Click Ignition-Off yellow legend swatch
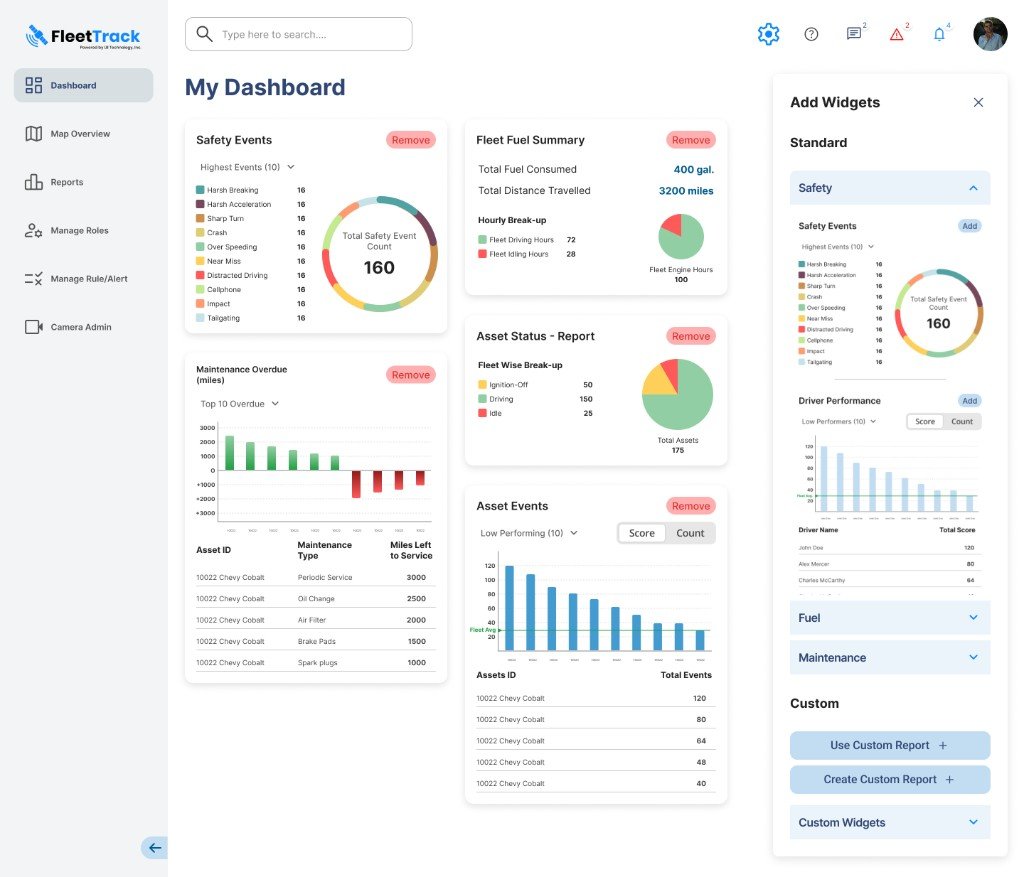The image size is (1024, 877). click(x=483, y=385)
